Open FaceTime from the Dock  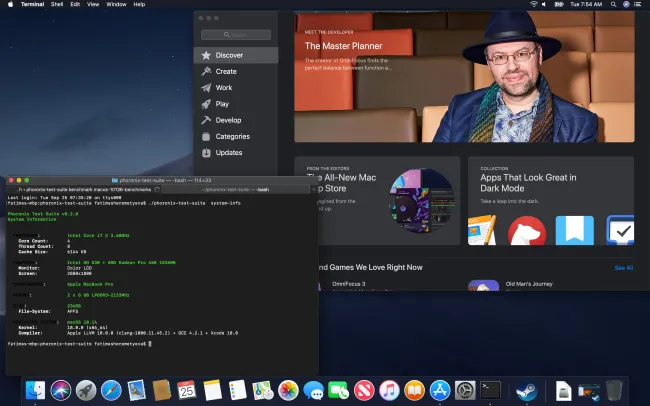click(338, 390)
